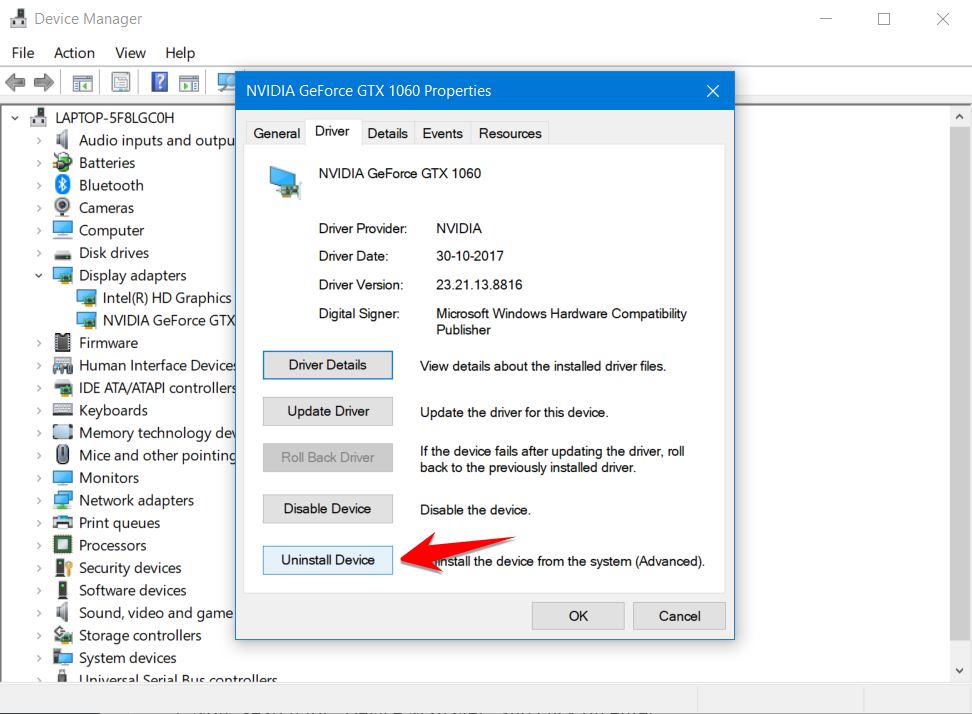Click the Bluetooth icon in device tree

62,185
